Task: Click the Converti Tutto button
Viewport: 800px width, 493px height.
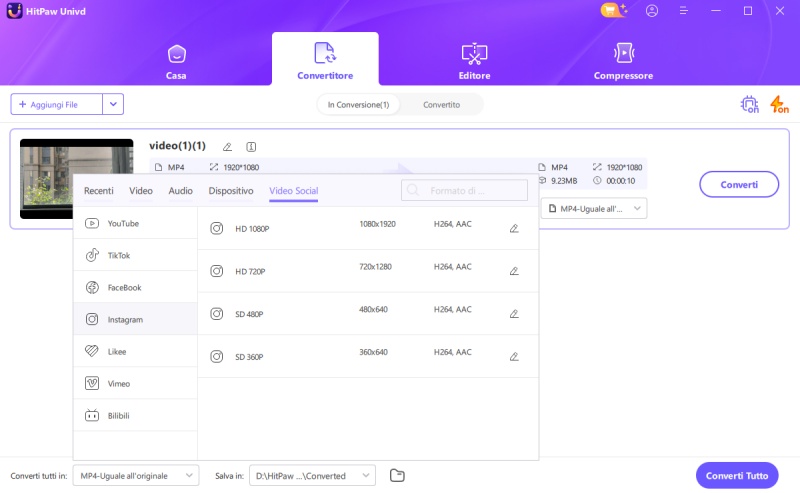Action: 737,476
